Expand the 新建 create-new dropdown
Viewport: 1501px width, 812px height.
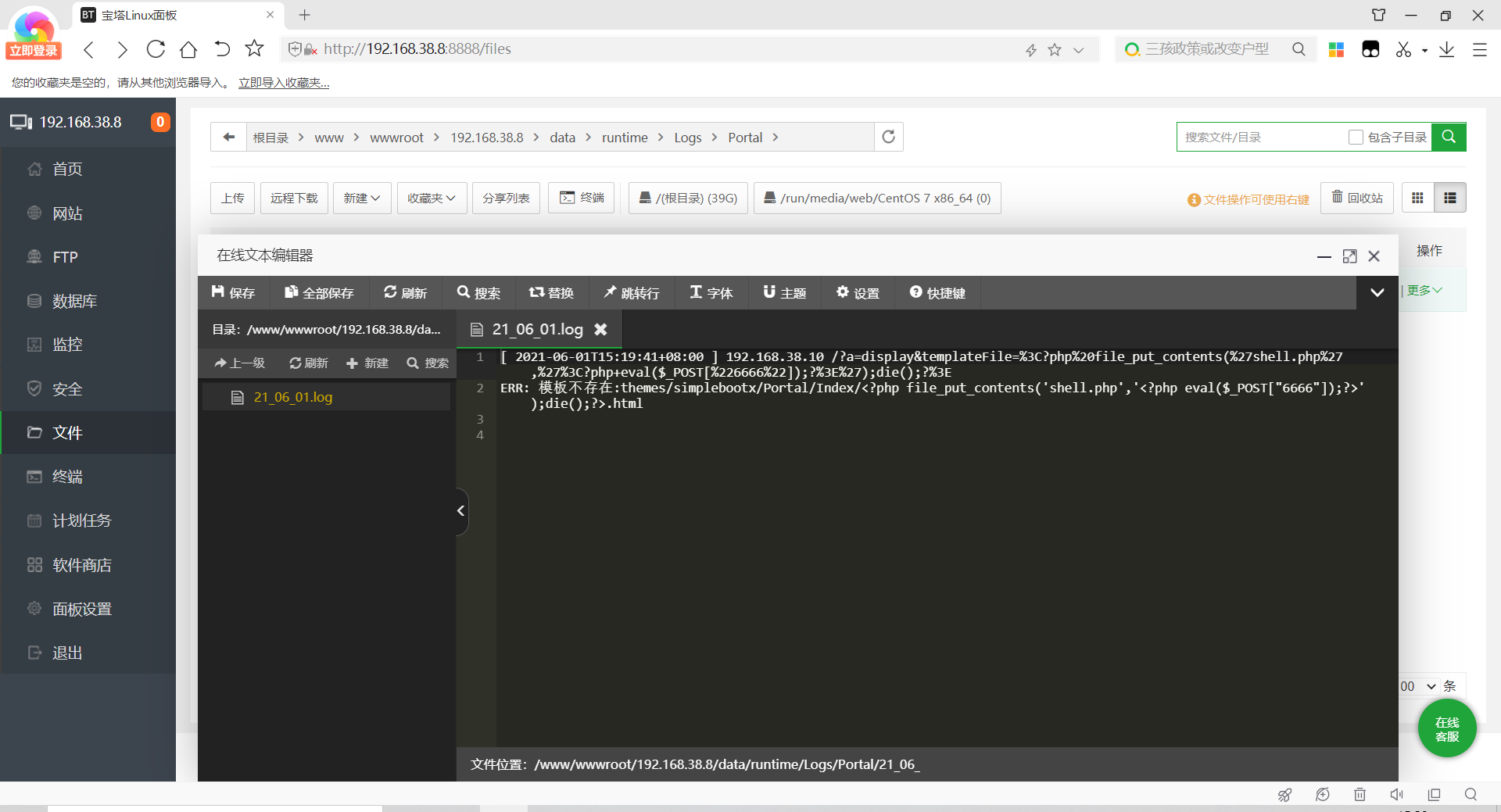(361, 198)
